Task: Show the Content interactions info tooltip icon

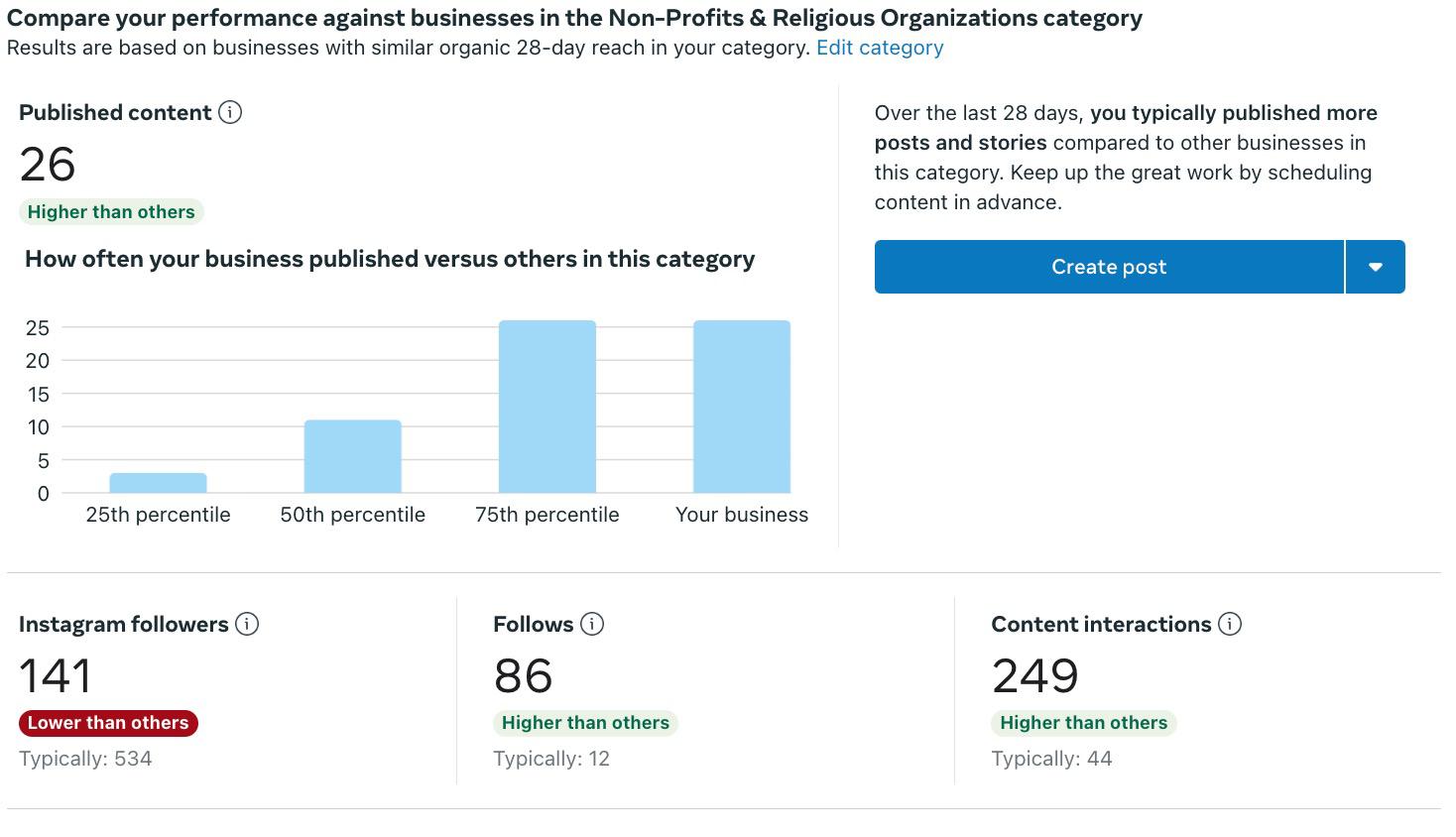Action: (x=1230, y=624)
